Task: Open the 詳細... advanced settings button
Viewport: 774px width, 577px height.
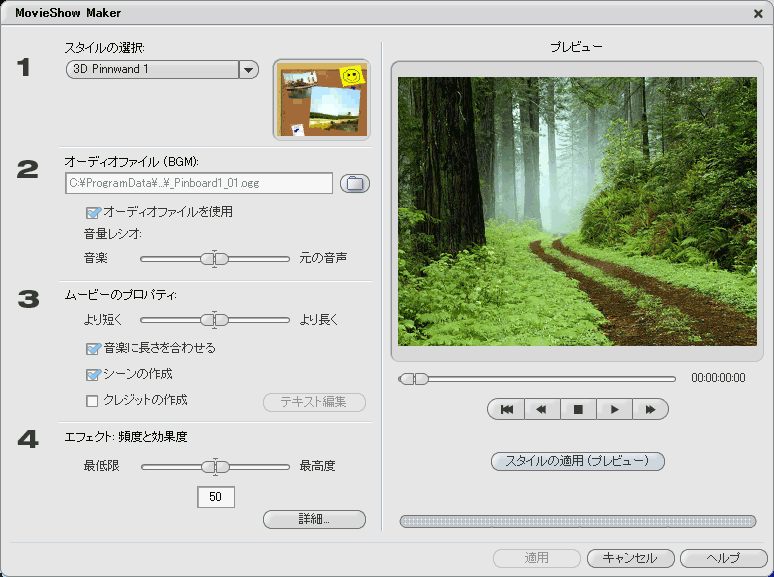Action: tap(314, 519)
